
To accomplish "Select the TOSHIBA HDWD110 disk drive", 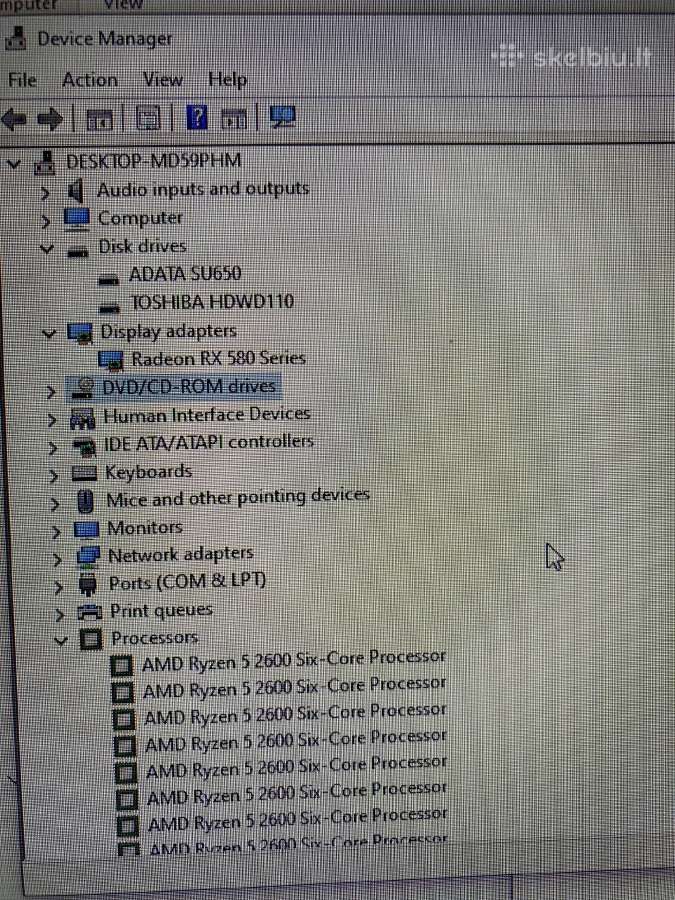I will (212, 301).
